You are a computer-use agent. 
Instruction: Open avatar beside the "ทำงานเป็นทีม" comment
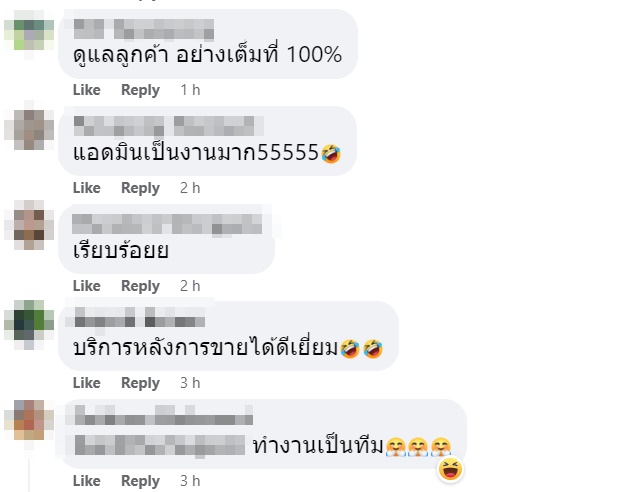point(29,420)
